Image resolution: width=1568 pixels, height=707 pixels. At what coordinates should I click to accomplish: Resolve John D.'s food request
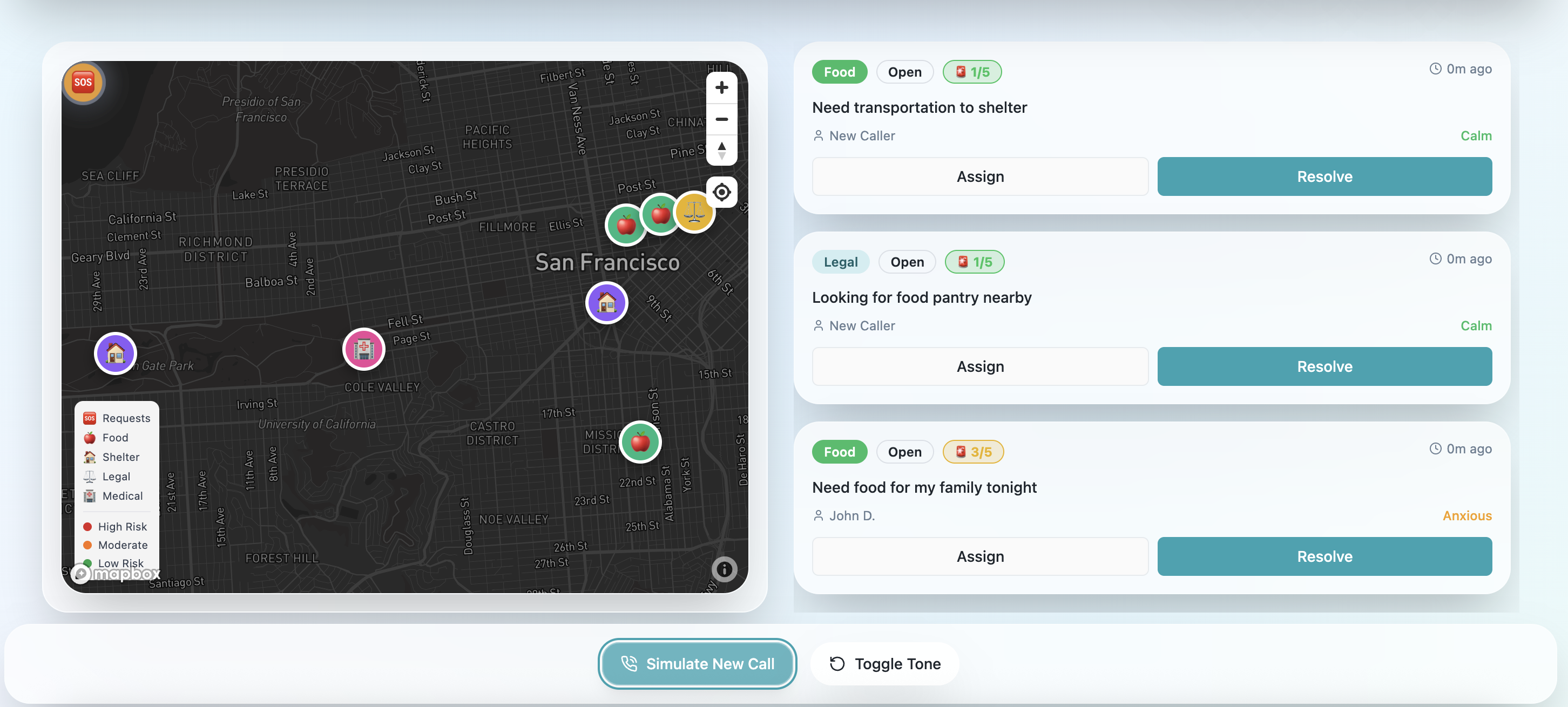click(1324, 556)
